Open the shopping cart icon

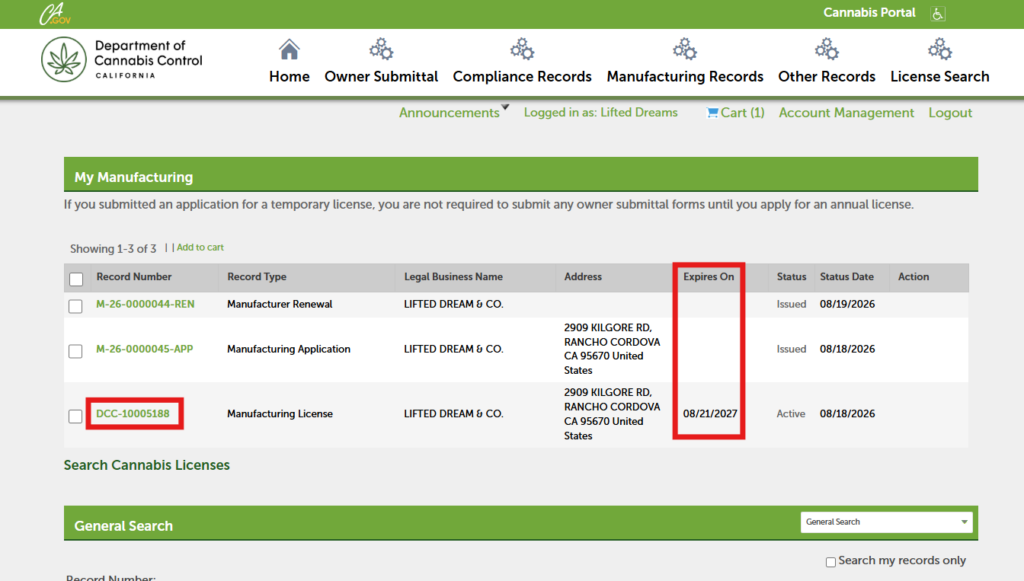[x=712, y=113]
